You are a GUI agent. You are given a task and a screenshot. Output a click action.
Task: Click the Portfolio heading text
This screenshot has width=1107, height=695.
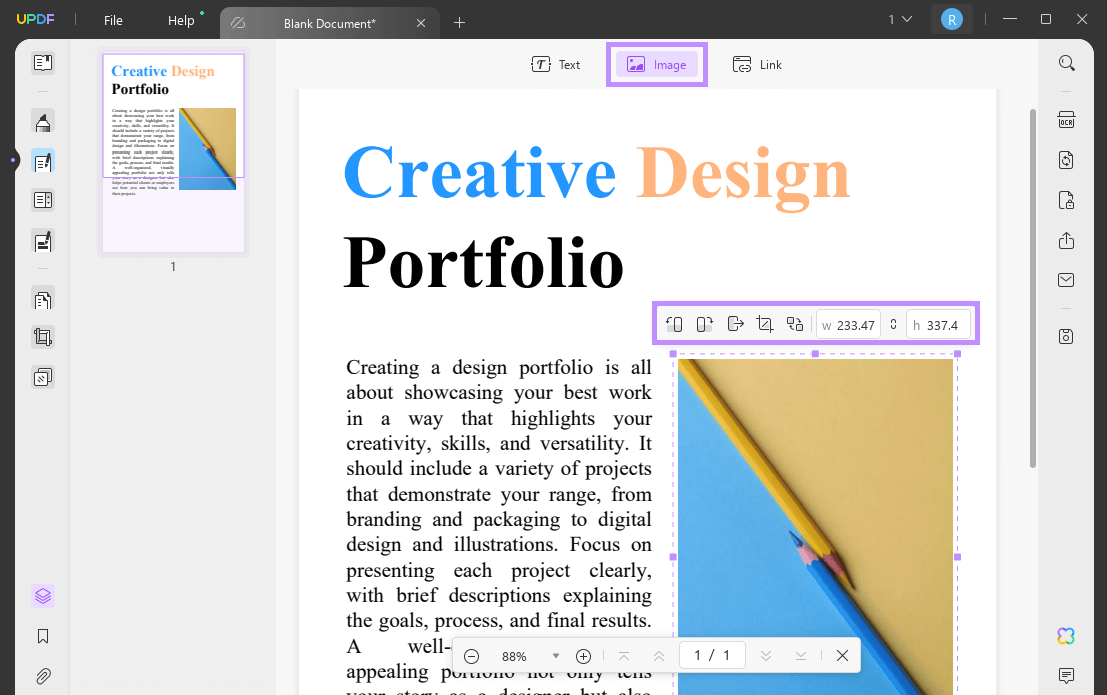[484, 264]
